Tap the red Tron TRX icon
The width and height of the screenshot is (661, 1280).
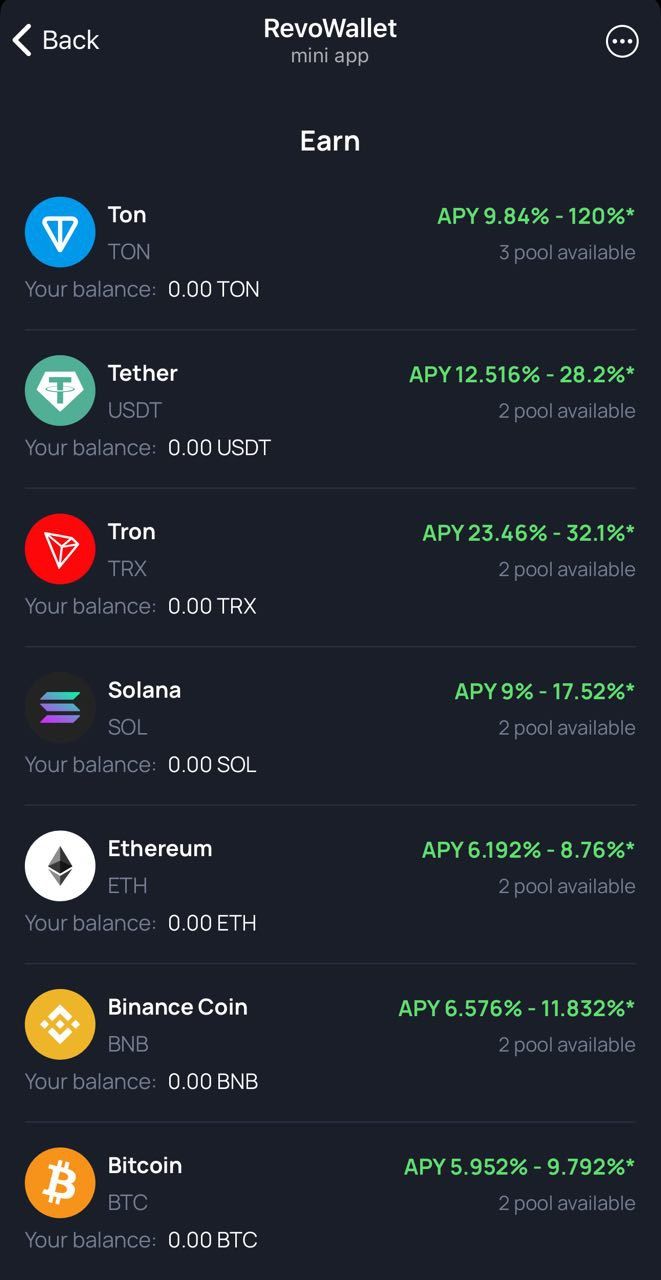point(60,548)
